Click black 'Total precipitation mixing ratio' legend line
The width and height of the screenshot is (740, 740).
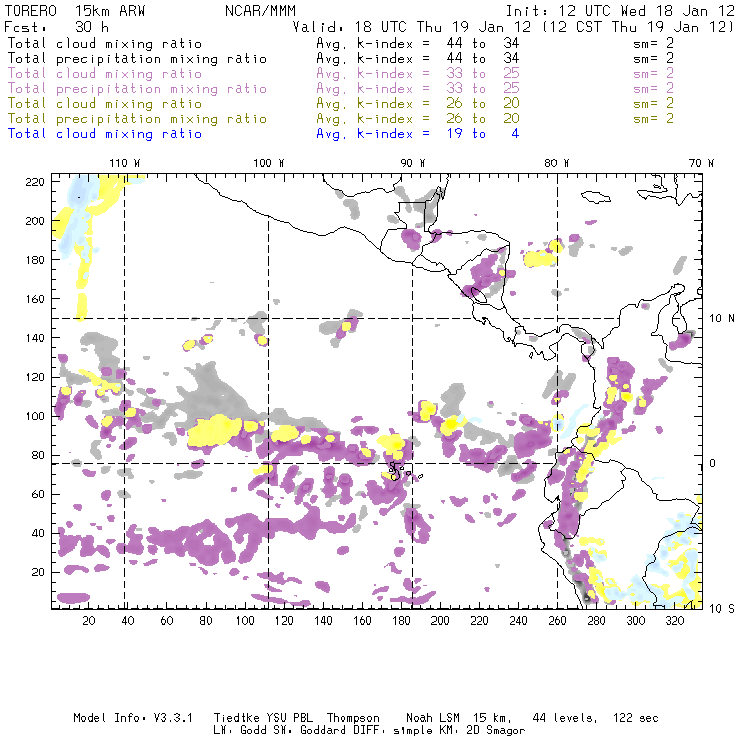[137, 59]
